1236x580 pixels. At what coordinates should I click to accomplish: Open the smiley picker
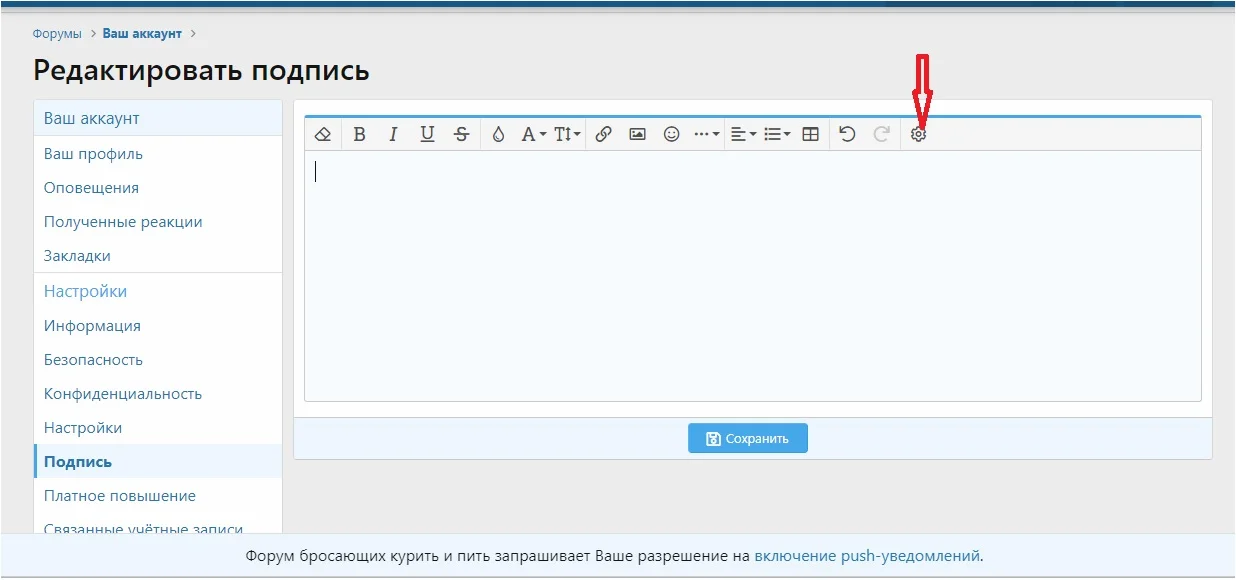pyautogui.click(x=671, y=133)
